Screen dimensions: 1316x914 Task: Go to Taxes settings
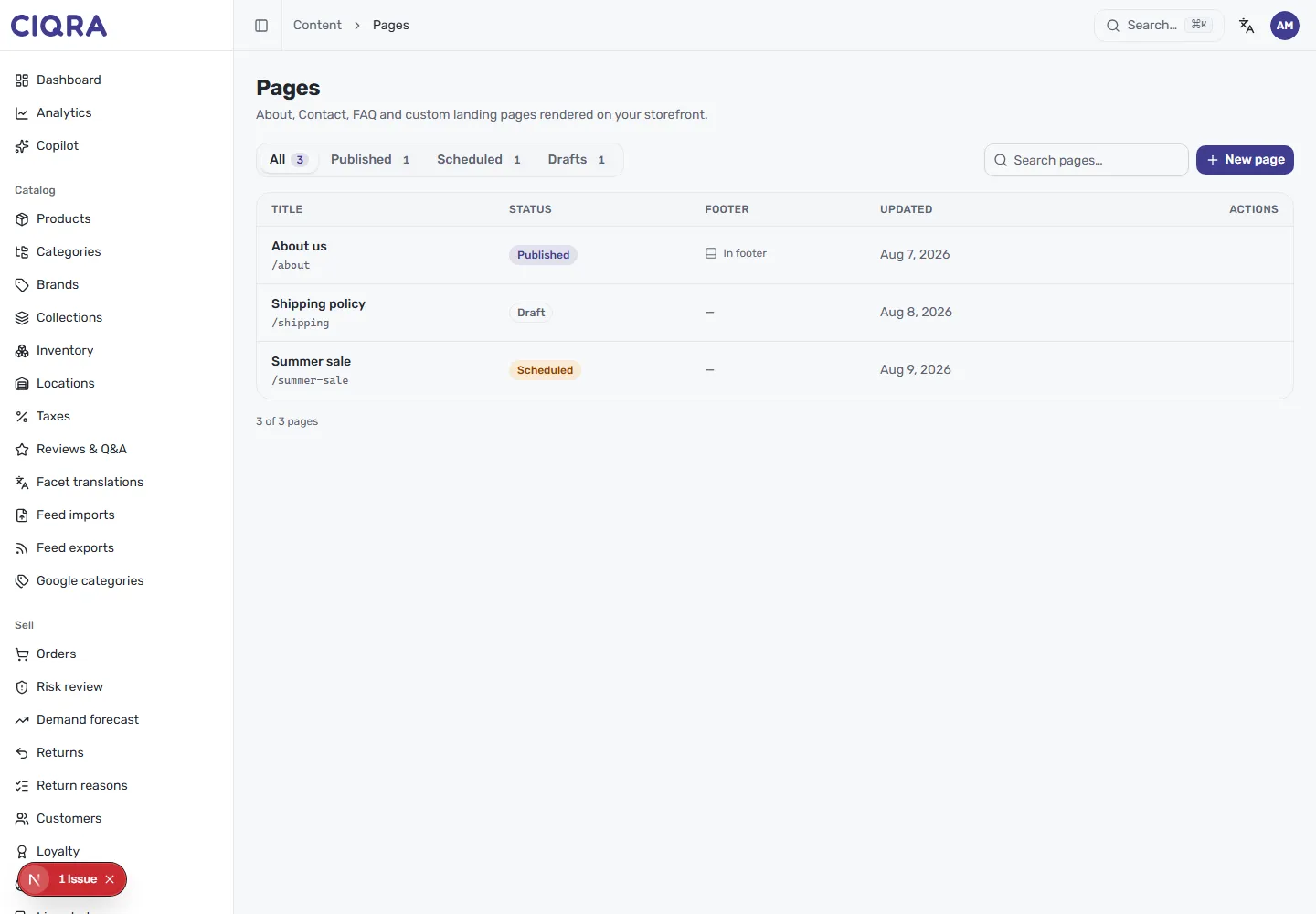click(117, 417)
